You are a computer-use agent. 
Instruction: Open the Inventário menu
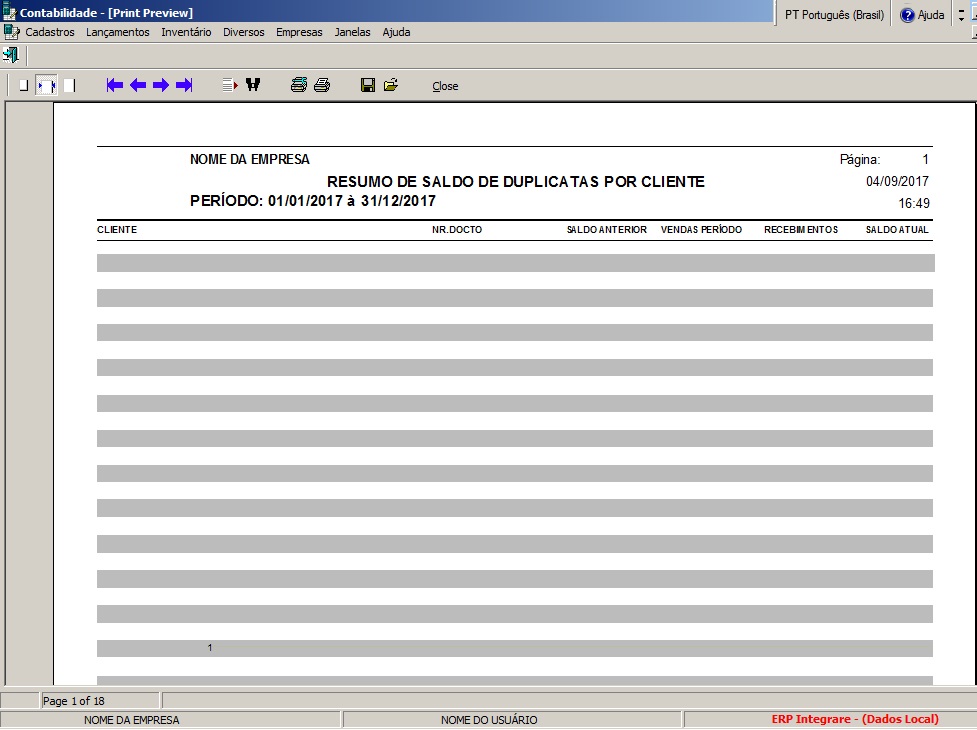tap(186, 32)
